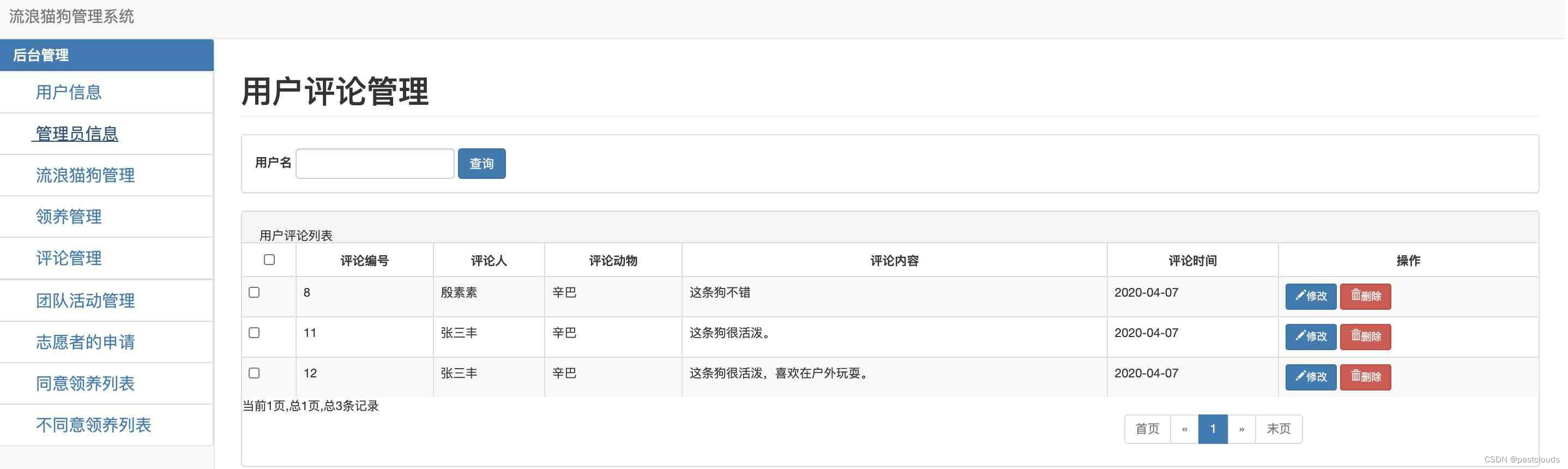The image size is (1568, 469).
Task: Click 辛巴 in comment 8 row
Action: [565, 293]
